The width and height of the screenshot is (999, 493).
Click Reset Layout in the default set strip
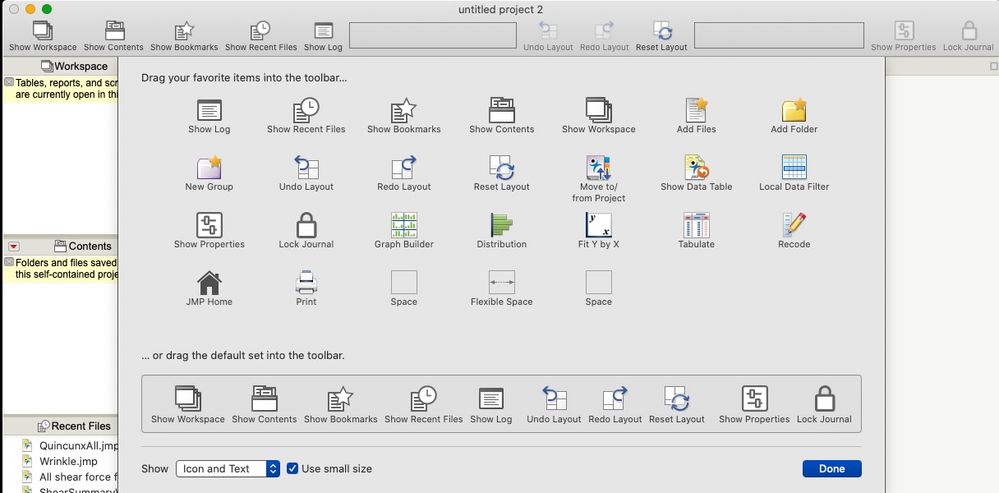[x=677, y=404]
